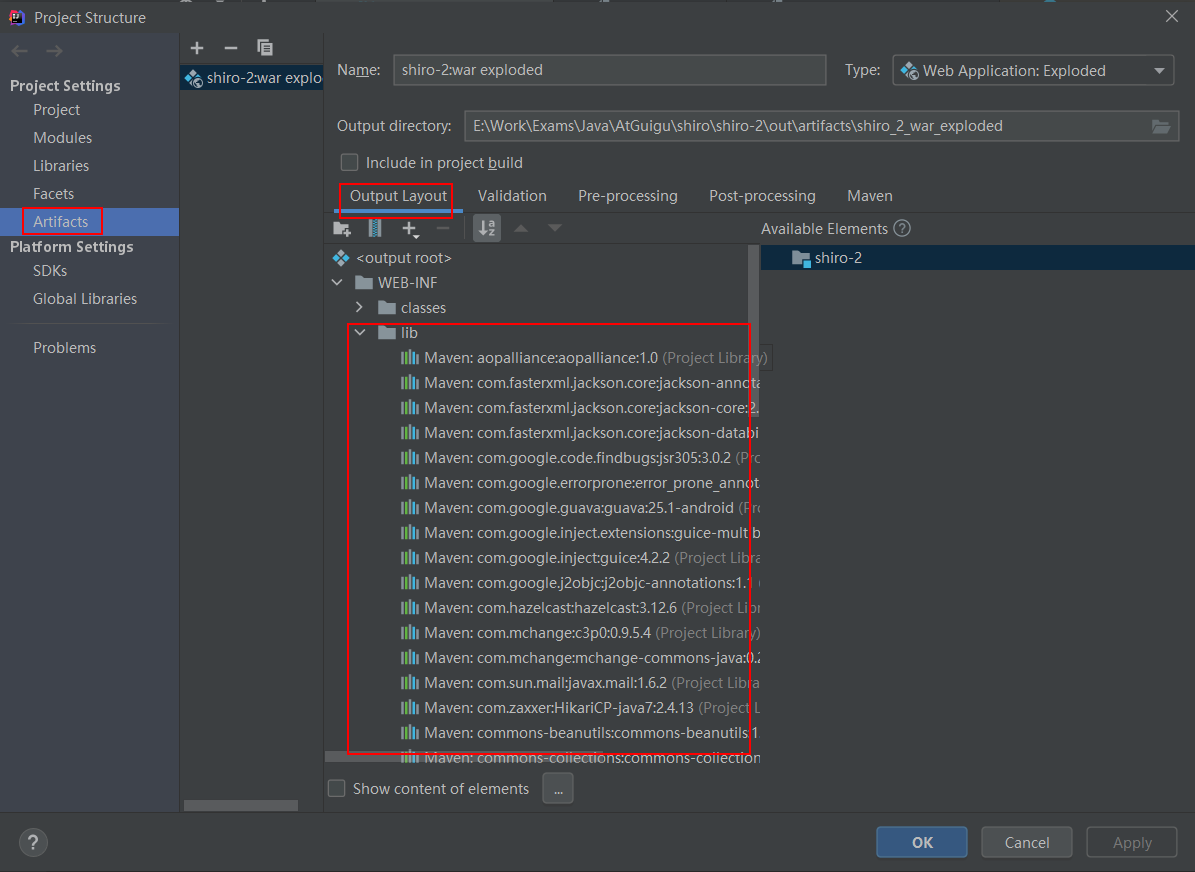Image resolution: width=1195 pixels, height=872 pixels.
Task: Switch to Output Layout tab
Action: point(398,196)
